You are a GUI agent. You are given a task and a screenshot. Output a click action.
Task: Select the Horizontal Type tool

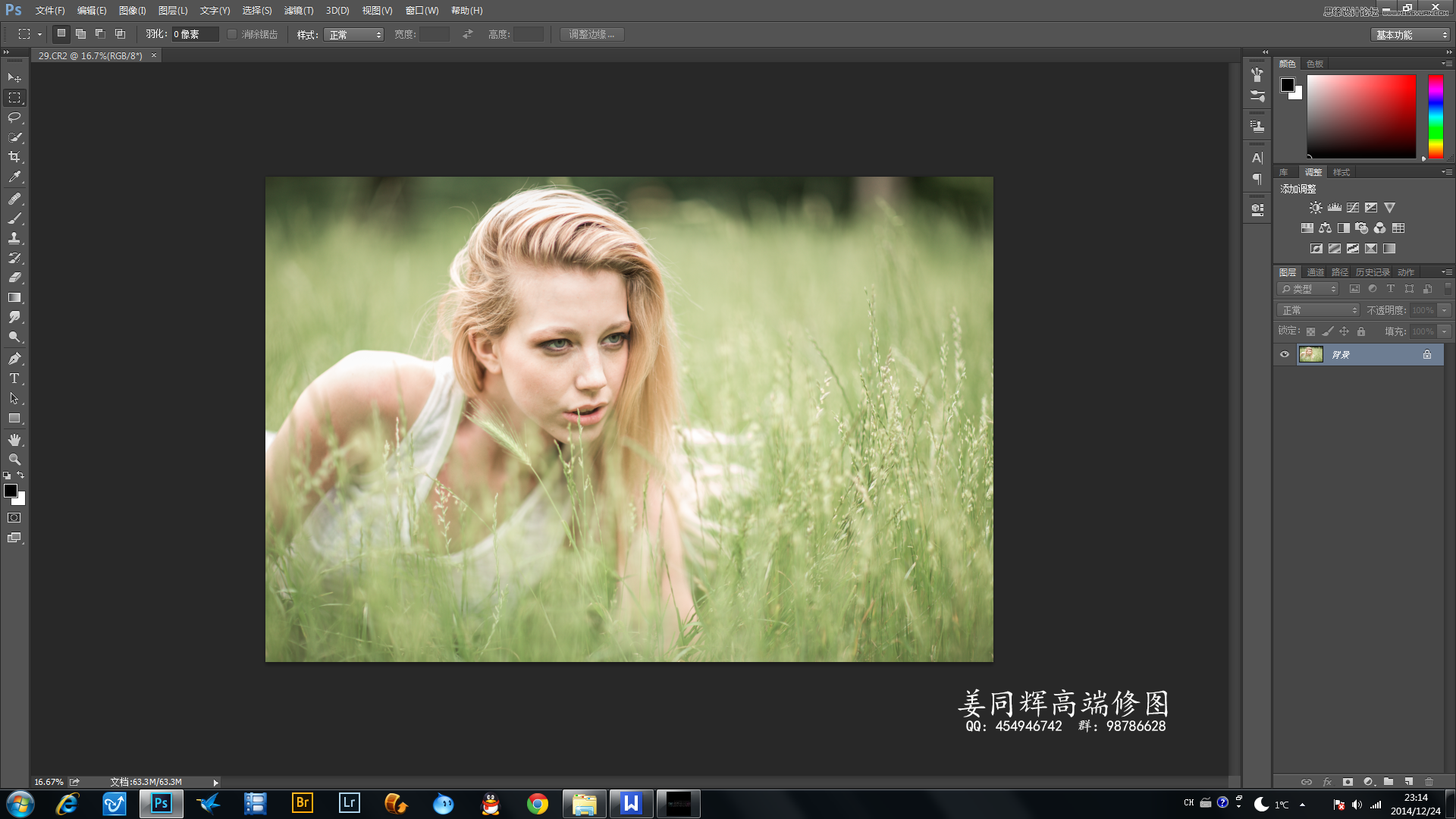tap(14, 378)
